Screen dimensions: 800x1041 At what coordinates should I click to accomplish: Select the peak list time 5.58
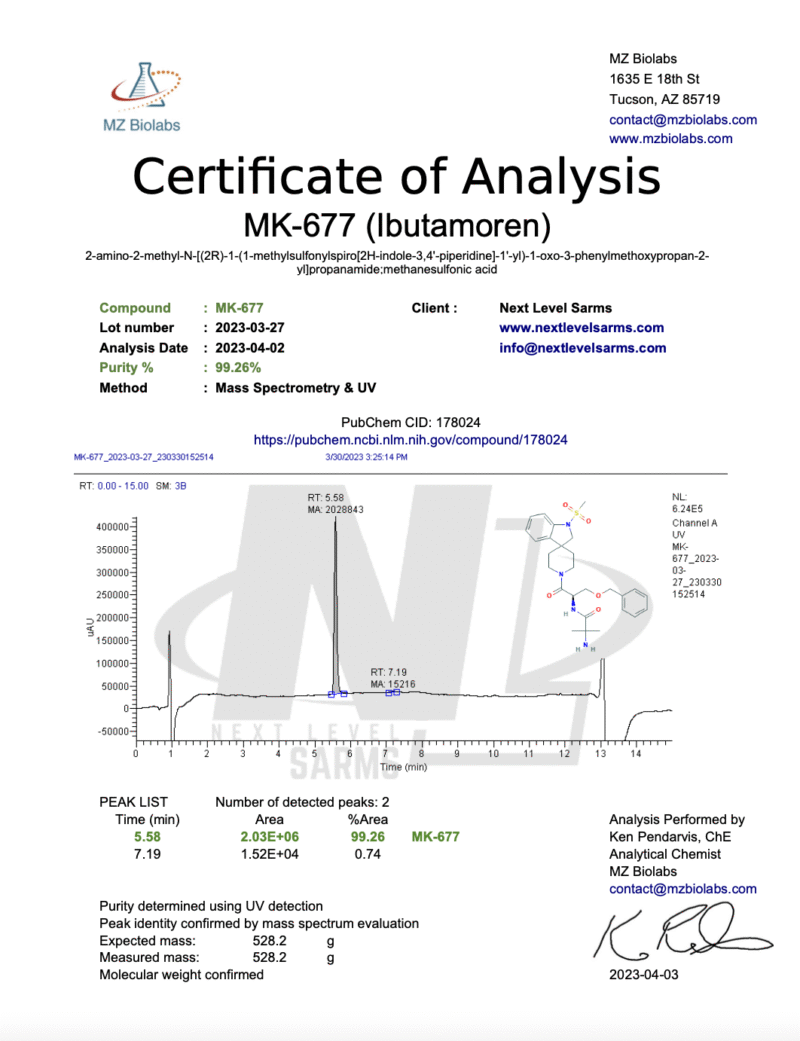147,837
